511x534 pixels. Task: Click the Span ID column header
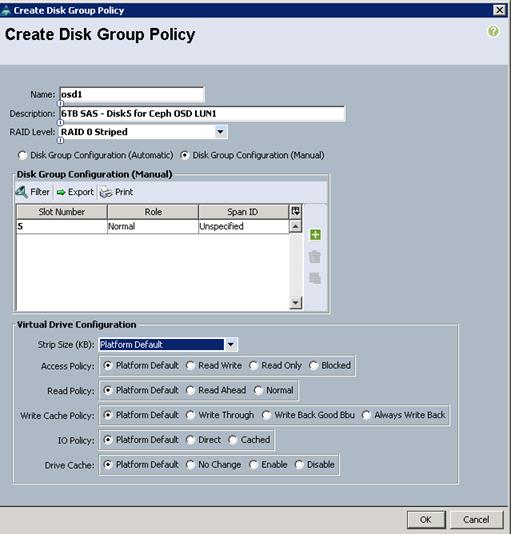tap(243, 212)
